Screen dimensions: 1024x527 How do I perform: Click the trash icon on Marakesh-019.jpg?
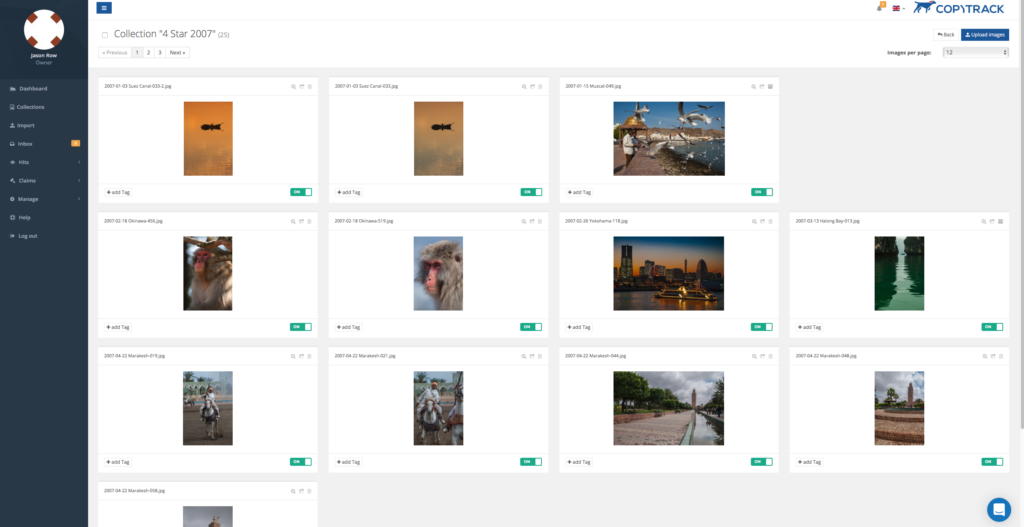tap(310, 356)
